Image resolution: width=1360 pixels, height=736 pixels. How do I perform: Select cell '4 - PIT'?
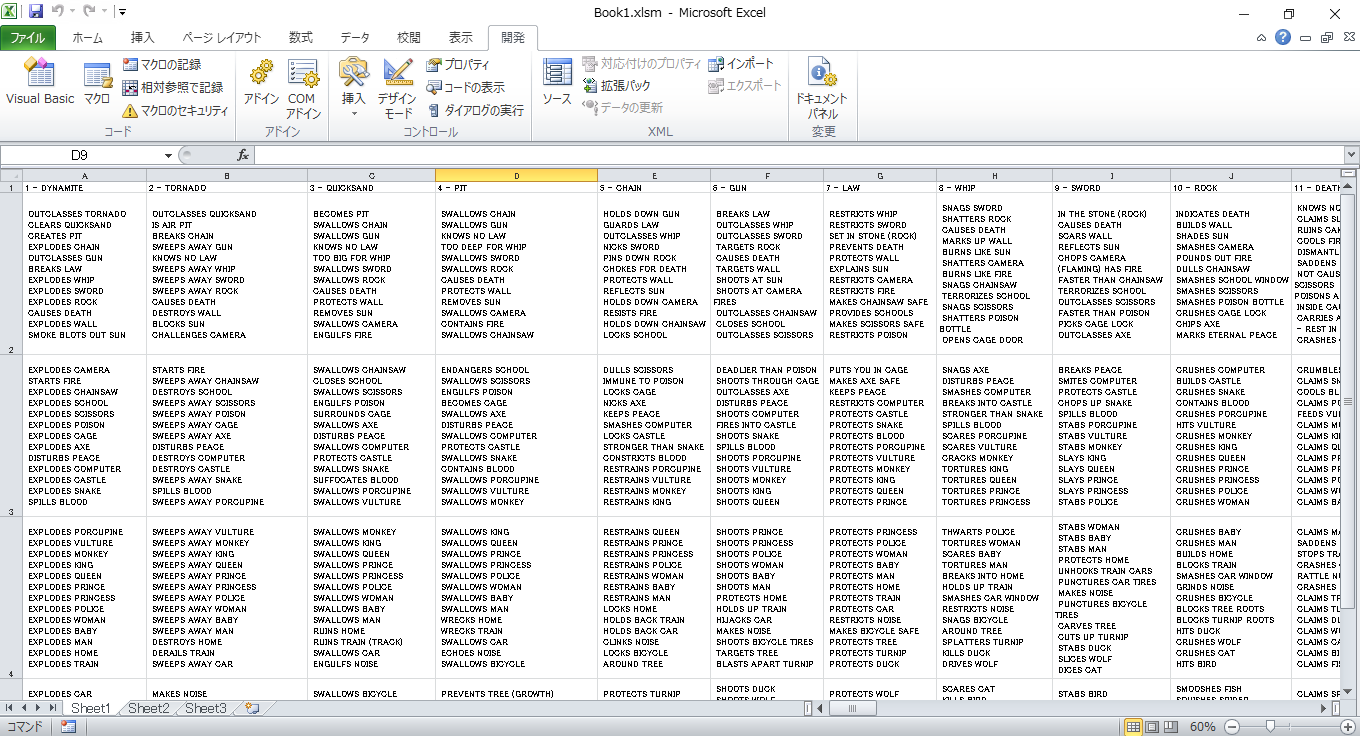point(517,188)
